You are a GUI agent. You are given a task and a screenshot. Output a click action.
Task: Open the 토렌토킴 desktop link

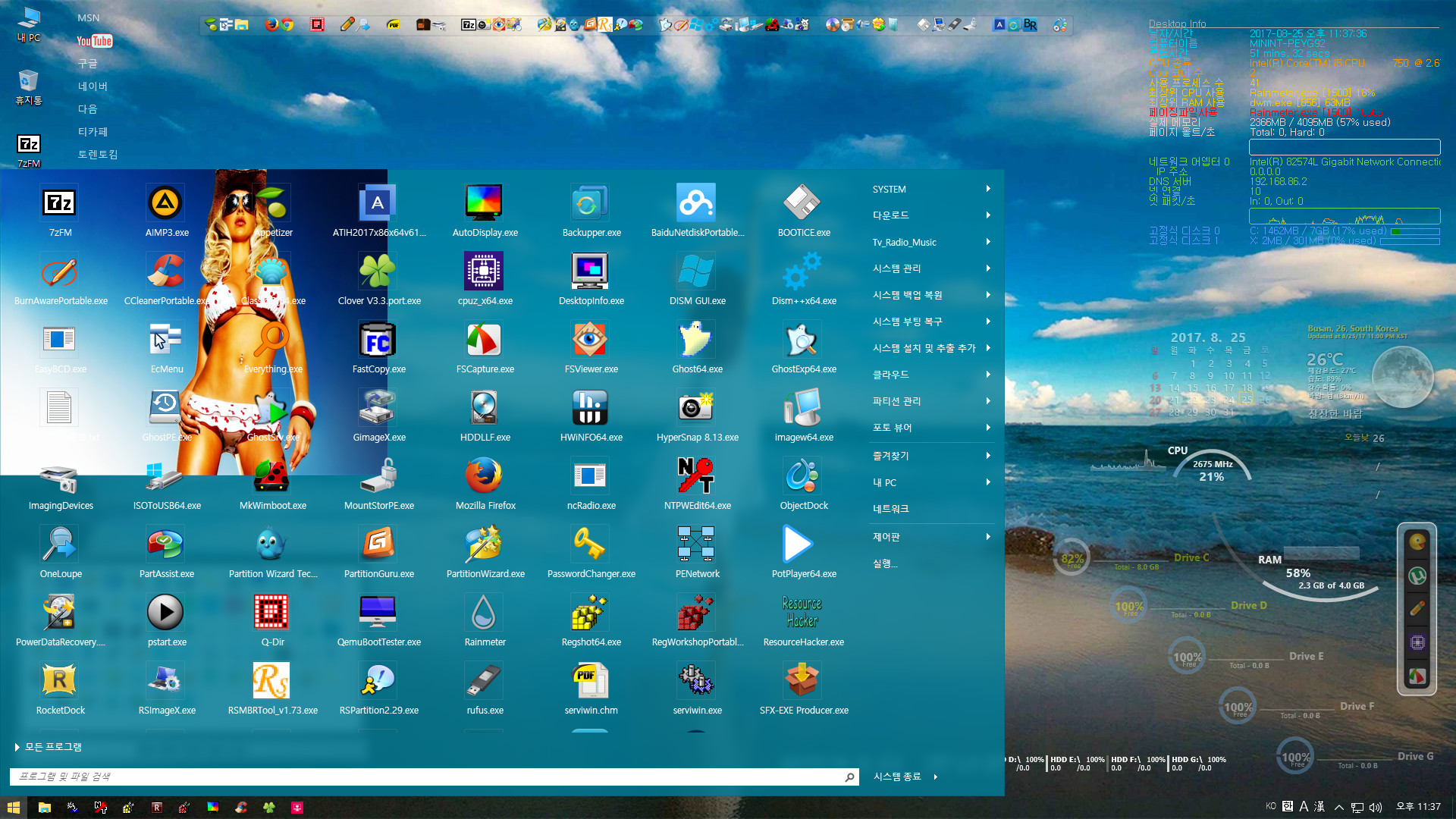coord(98,155)
